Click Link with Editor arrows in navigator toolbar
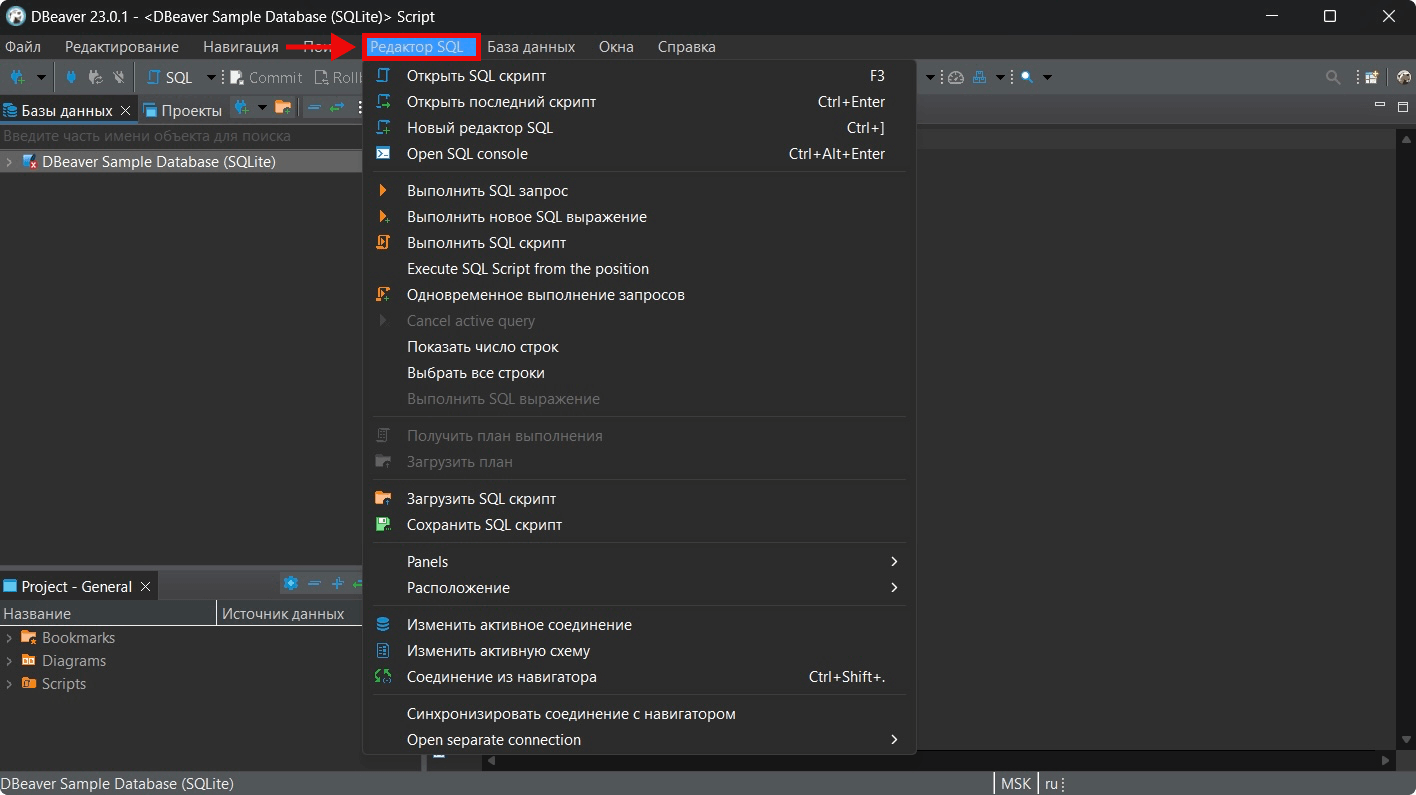 pos(337,107)
